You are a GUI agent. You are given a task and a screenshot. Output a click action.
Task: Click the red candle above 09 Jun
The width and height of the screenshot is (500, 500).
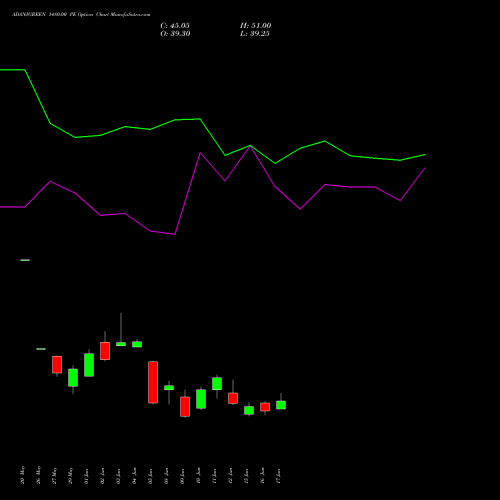185,406
